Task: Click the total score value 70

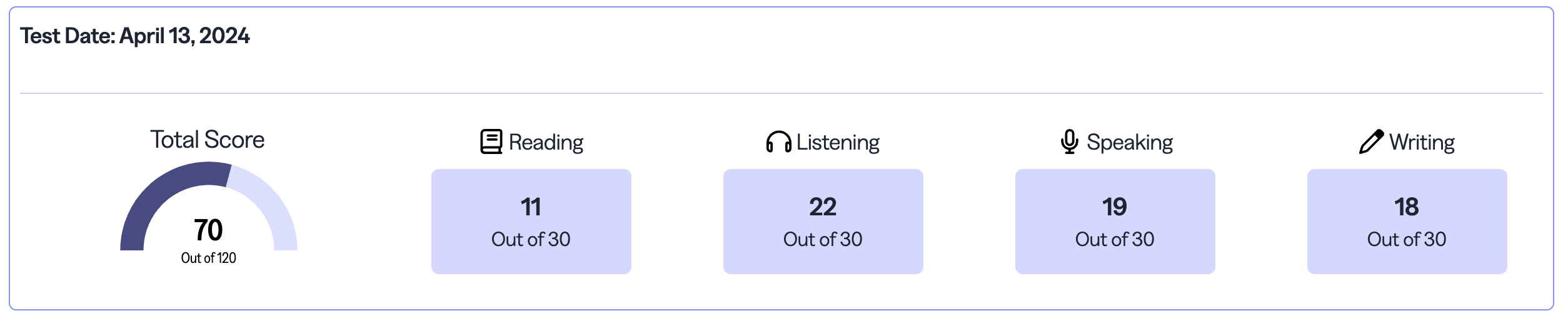Action: tap(208, 230)
